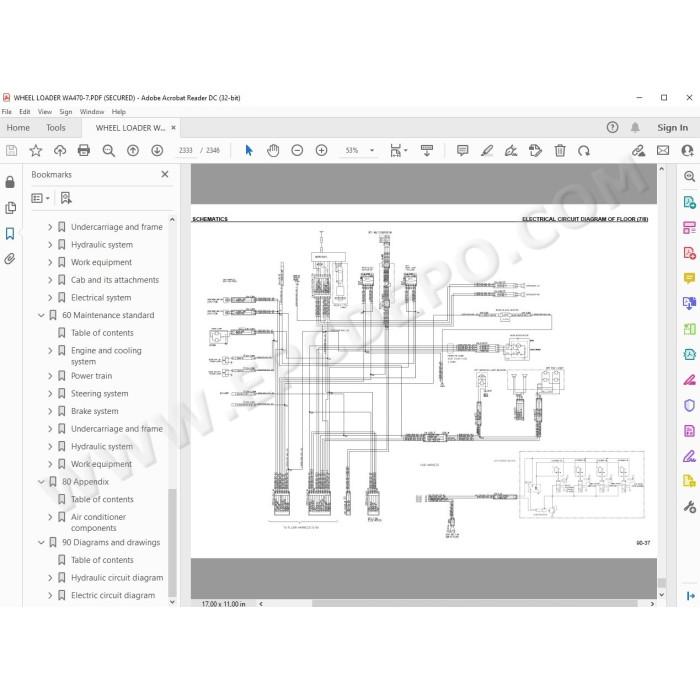Open the zoom percentage dropdown

coord(372,150)
